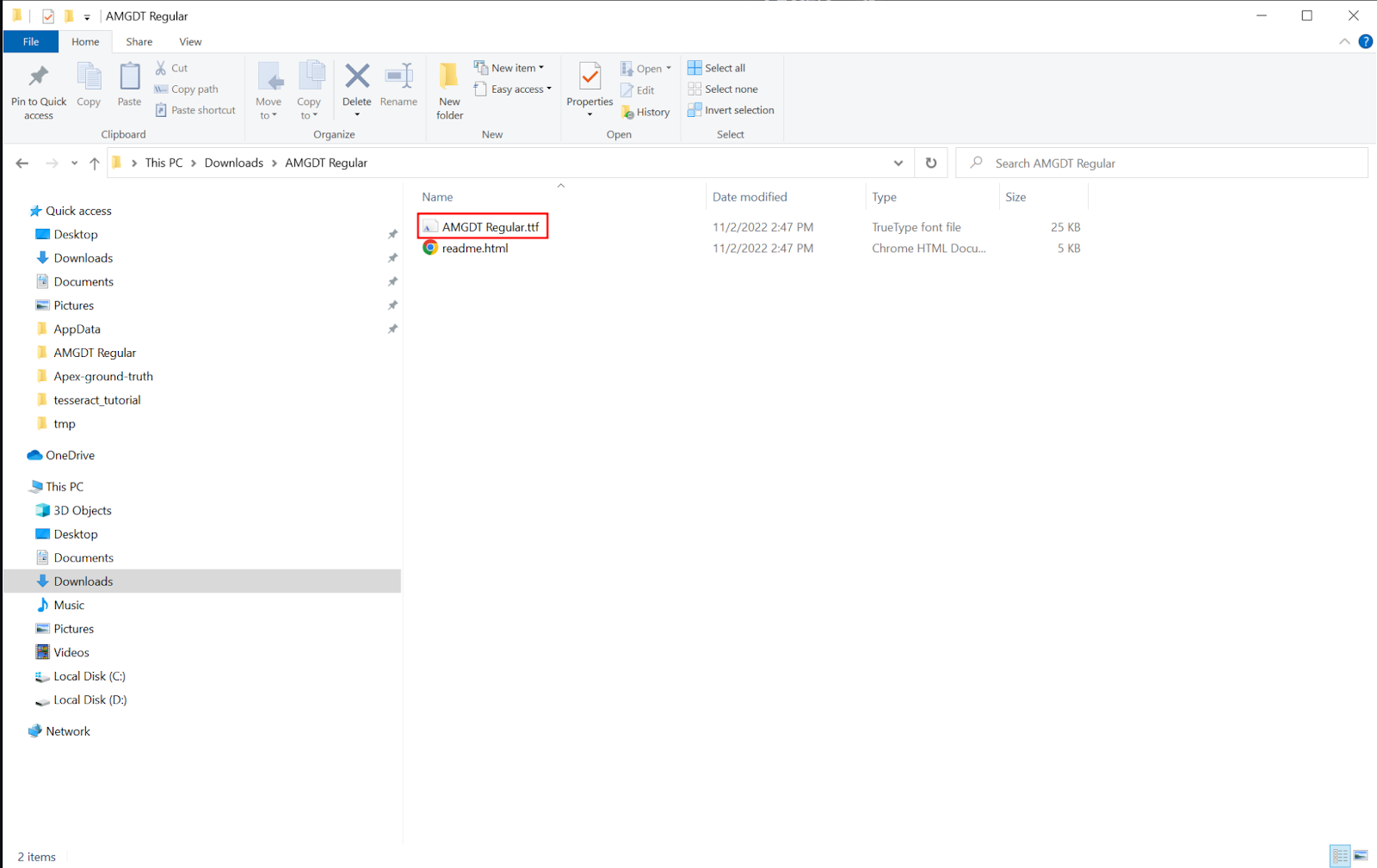Expand the address bar history dropdown
Image resolution: width=1377 pixels, height=868 pixels.
coord(898,163)
